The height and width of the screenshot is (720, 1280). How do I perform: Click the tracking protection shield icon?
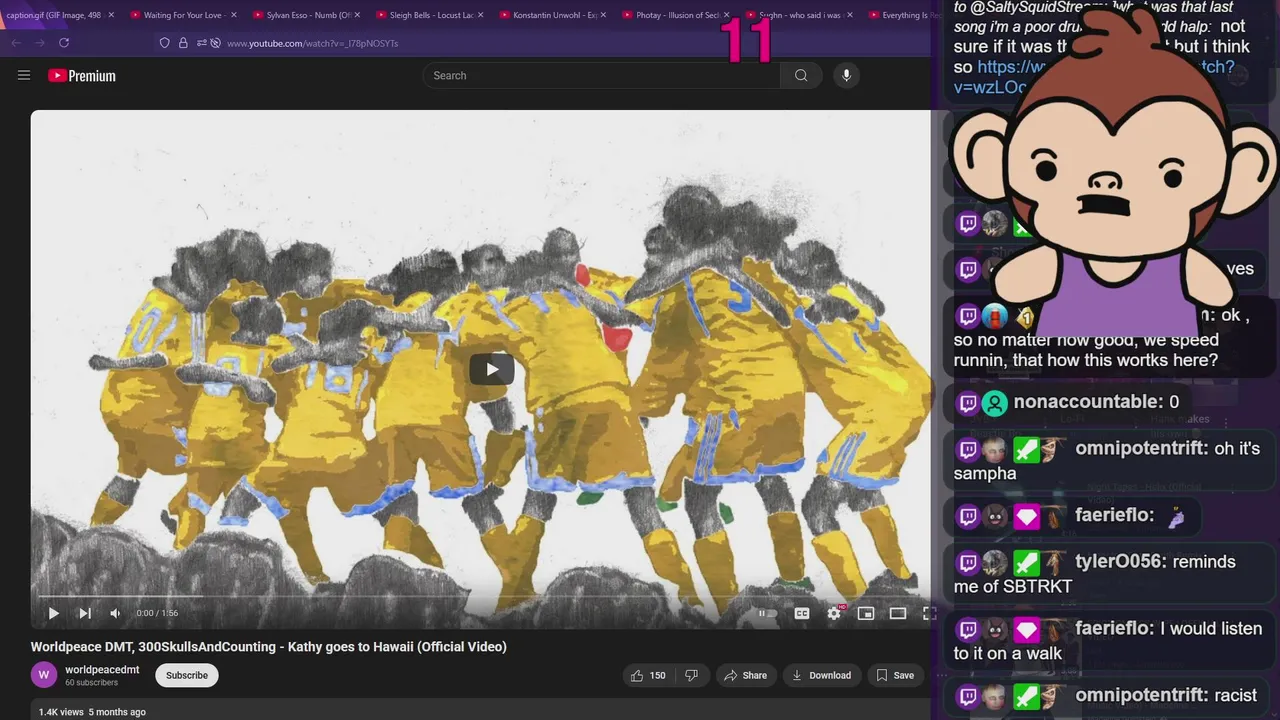165,43
